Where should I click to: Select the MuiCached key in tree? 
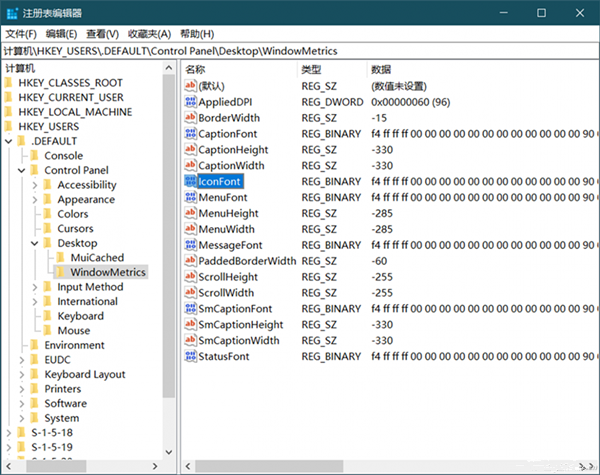(x=97, y=257)
